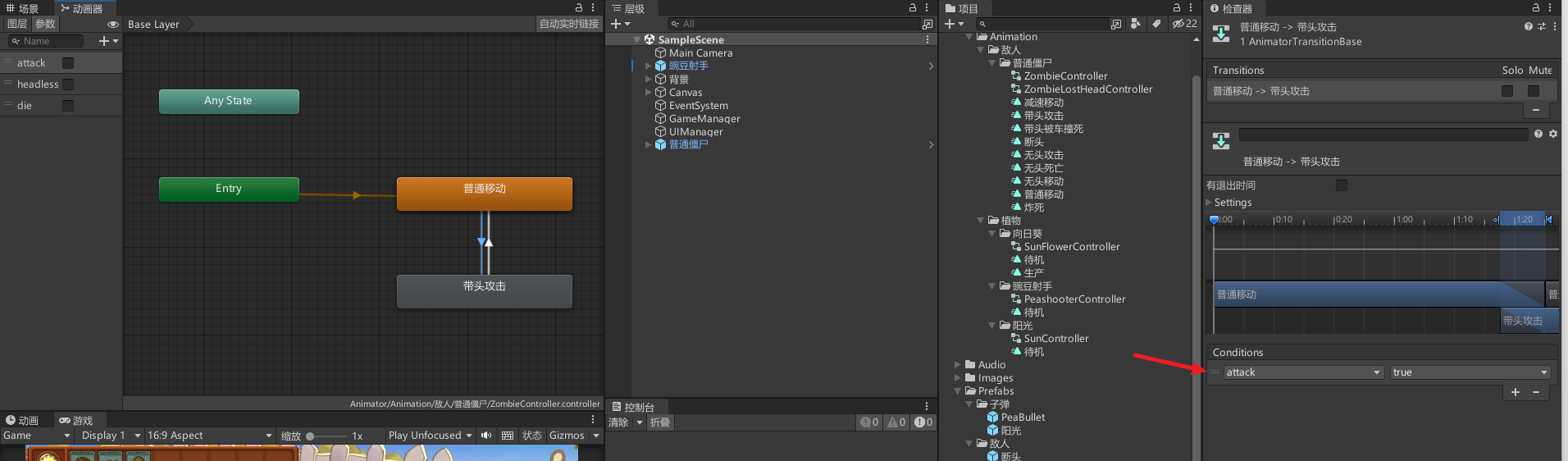Toggle the 自动实时链接 auto live link button
The width and height of the screenshot is (1568, 461).
pos(569,25)
